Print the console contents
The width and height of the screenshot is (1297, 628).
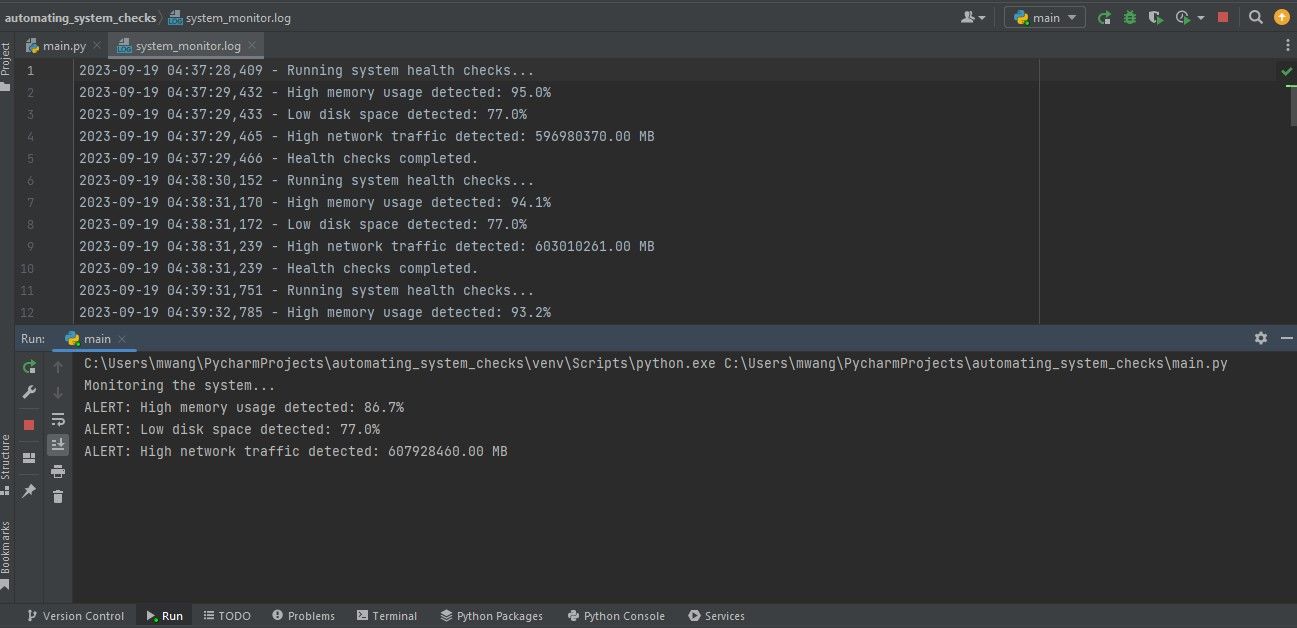pyautogui.click(x=57, y=470)
